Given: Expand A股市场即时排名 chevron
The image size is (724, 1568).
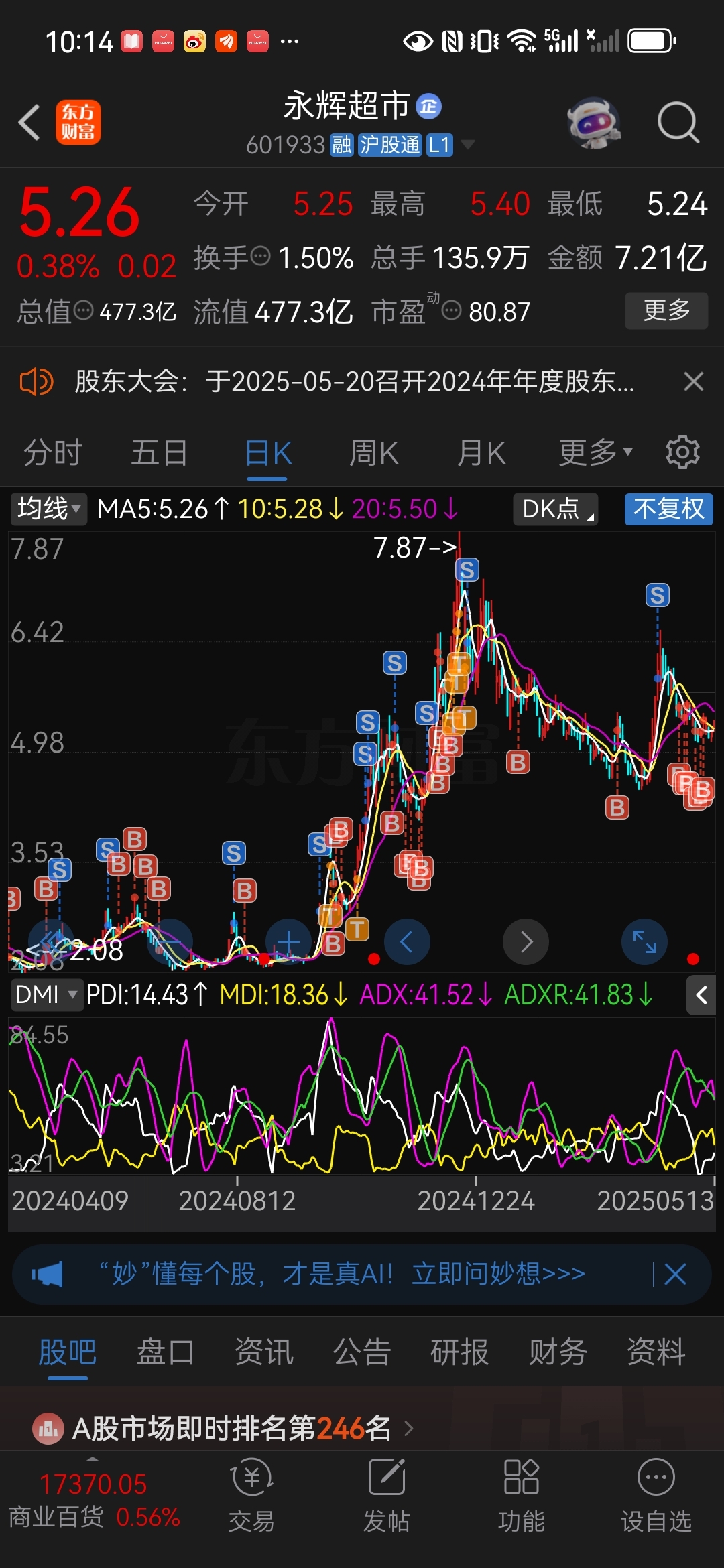Looking at the screenshot, I should [x=409, y=1429].
